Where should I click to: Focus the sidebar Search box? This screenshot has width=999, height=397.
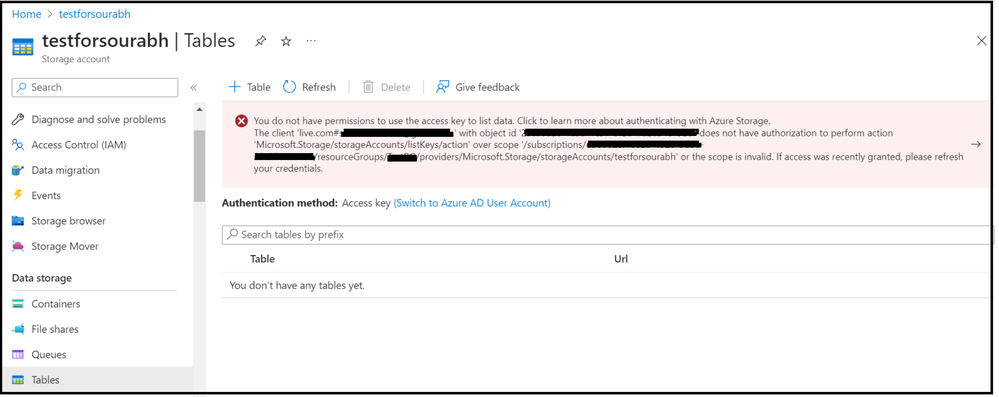(x=95, y=87)
